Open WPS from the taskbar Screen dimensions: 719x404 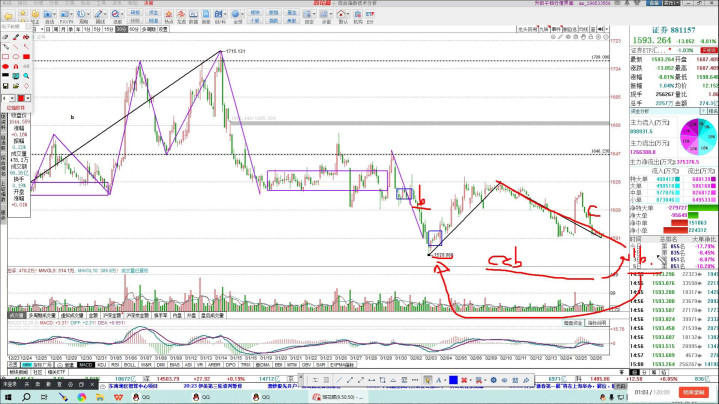click(118, 397)
